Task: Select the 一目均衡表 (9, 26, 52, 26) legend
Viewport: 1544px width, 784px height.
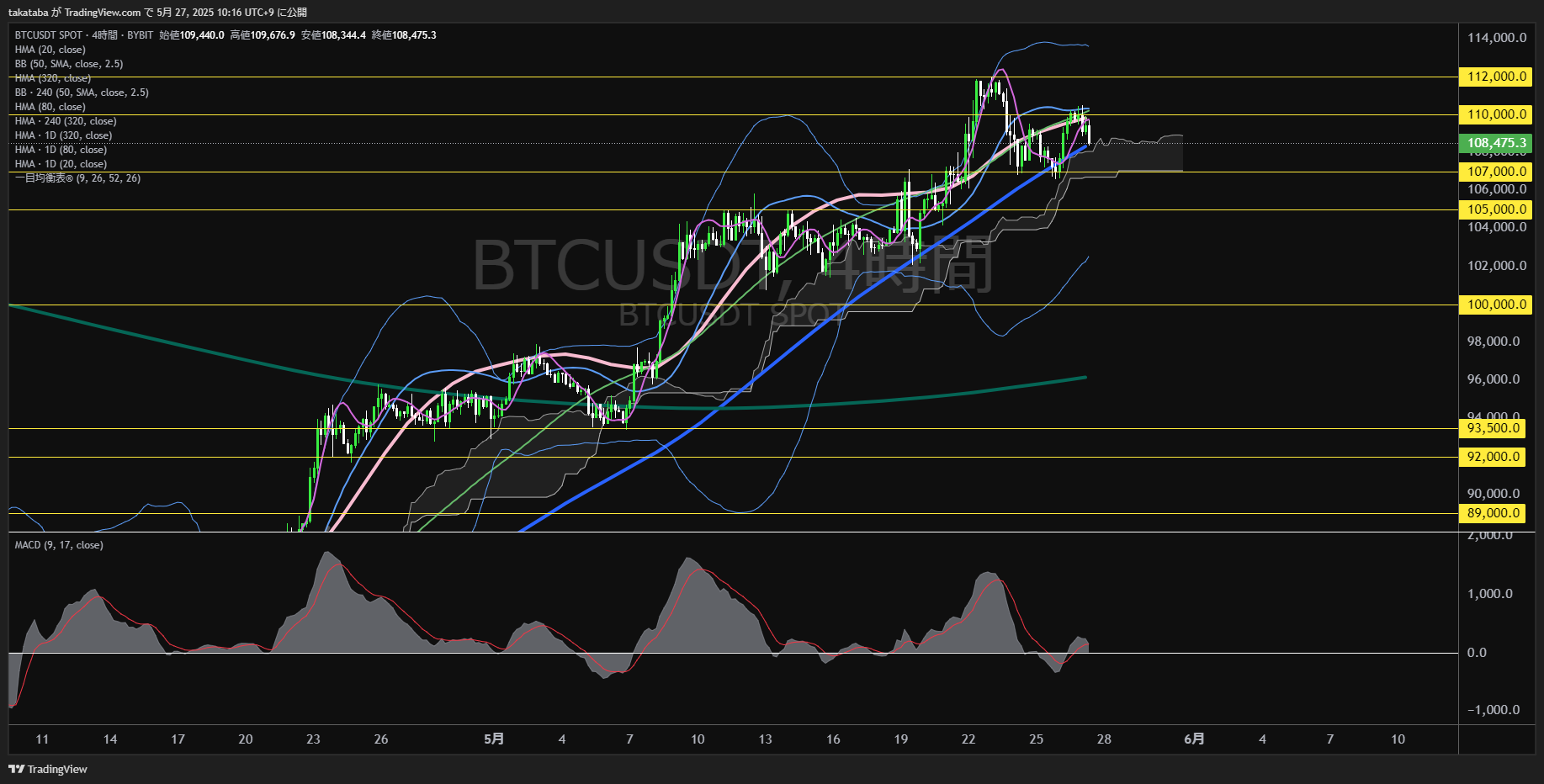Action: (x=78, y=178)
